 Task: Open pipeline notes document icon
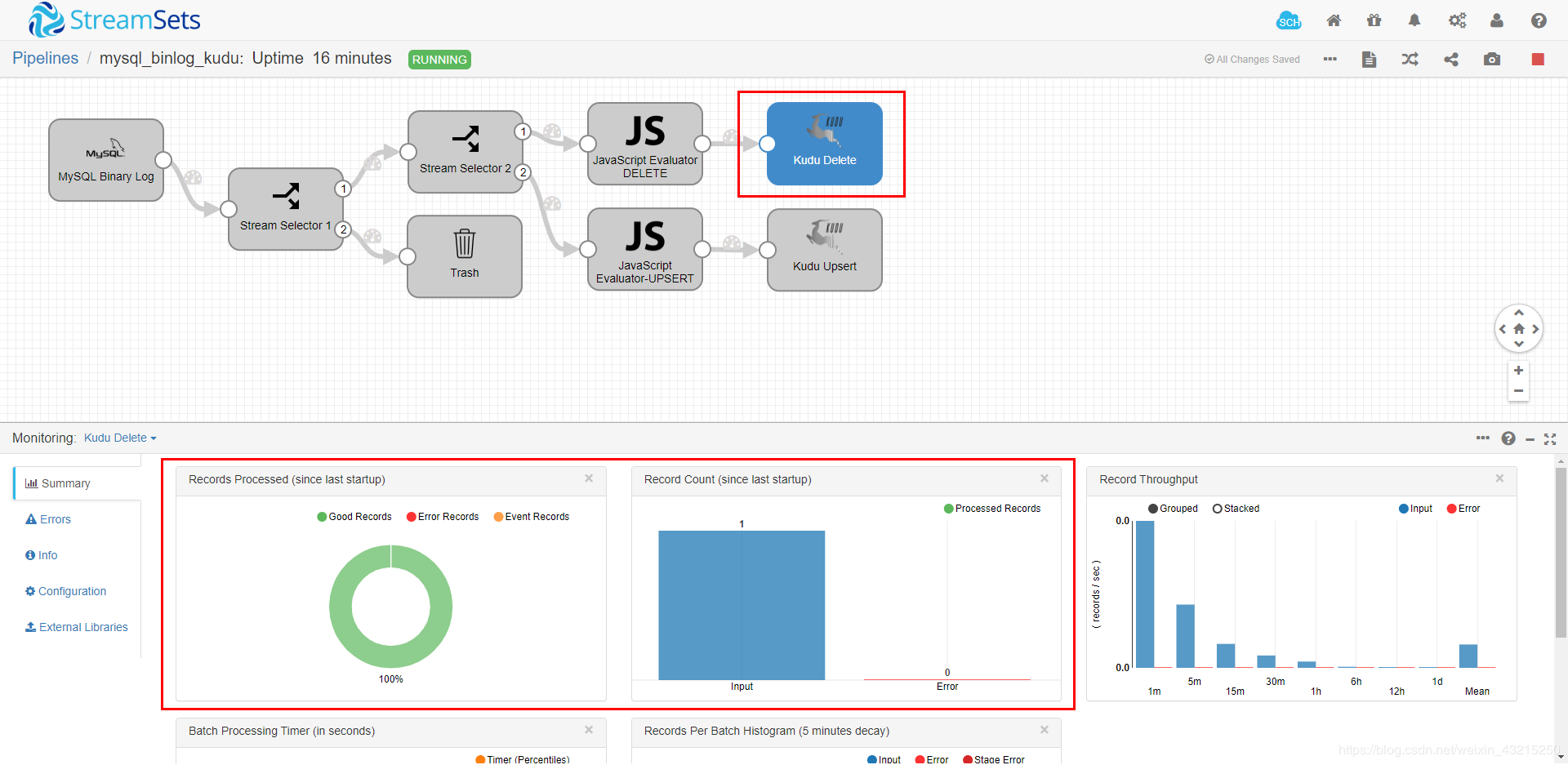click(1370, 59)
